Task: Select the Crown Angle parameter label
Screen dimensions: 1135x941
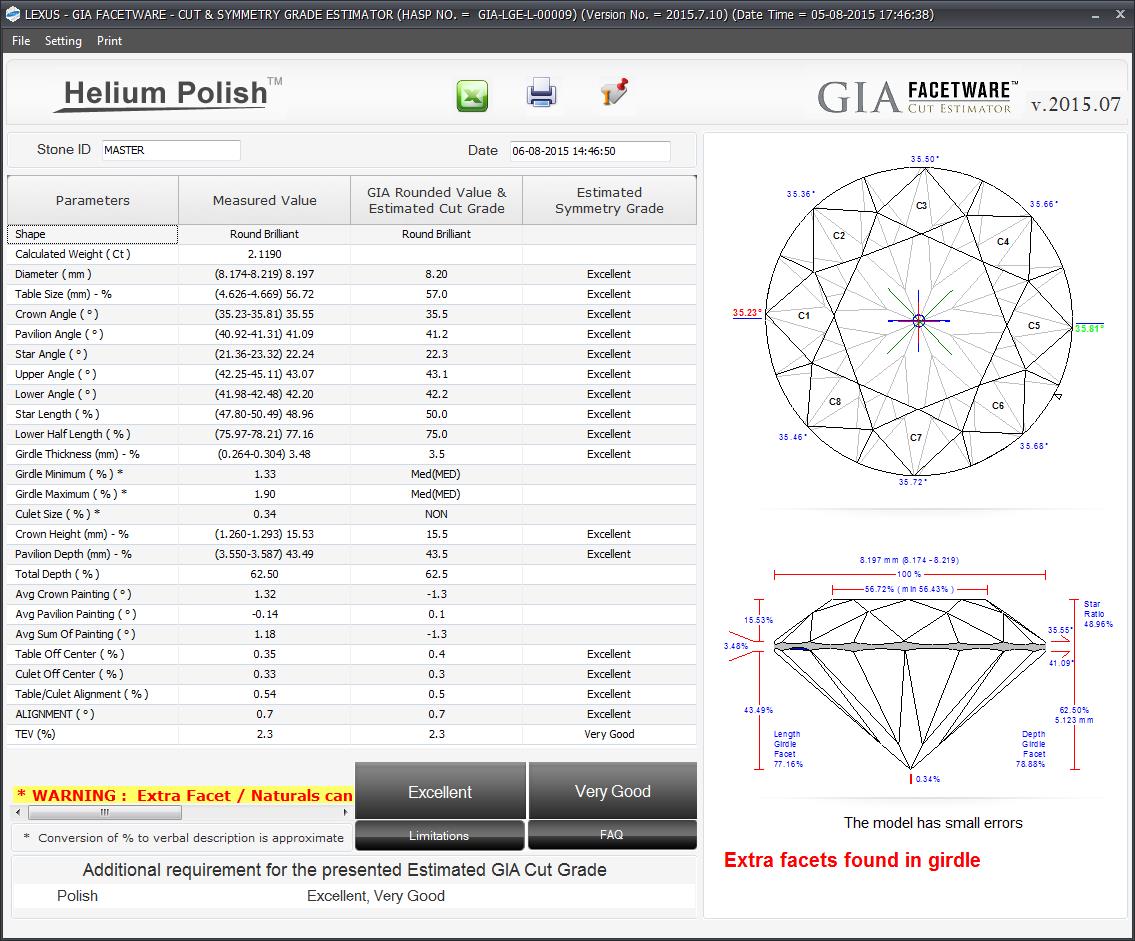Action: click(56, 314)
